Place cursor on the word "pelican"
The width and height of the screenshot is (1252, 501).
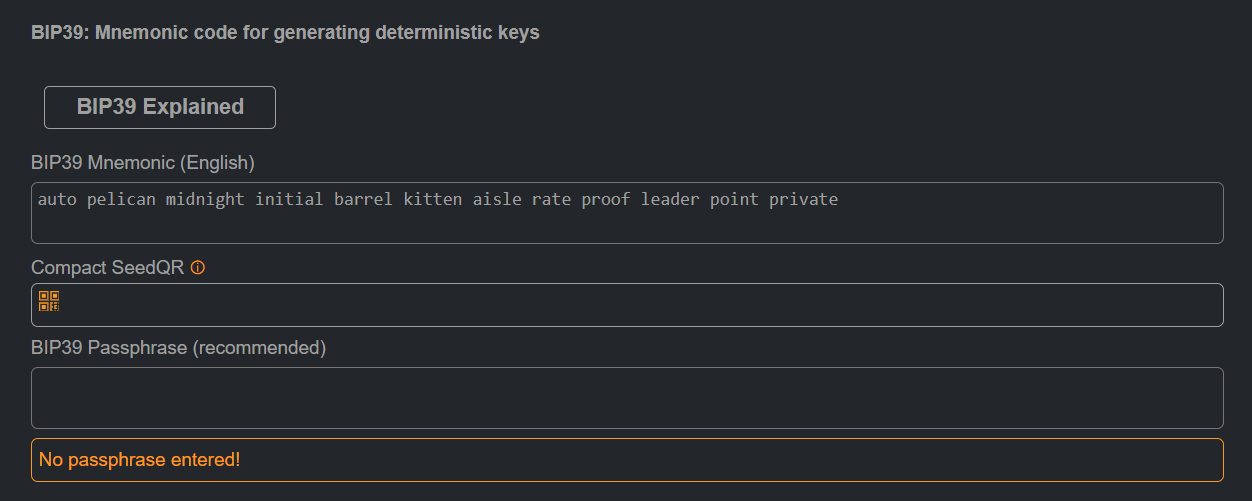(121, 199)
